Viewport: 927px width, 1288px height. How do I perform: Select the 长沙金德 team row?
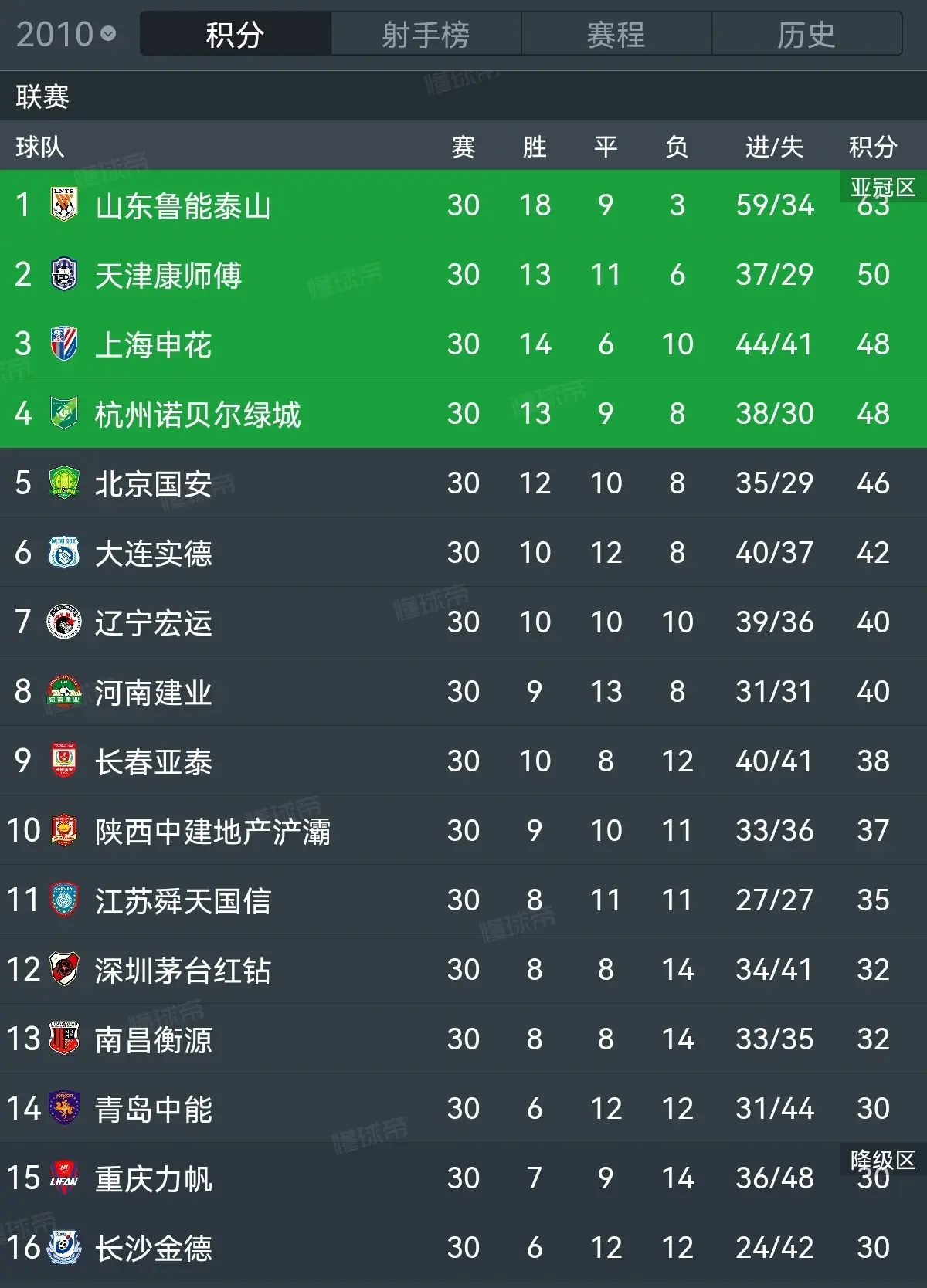463,1247
